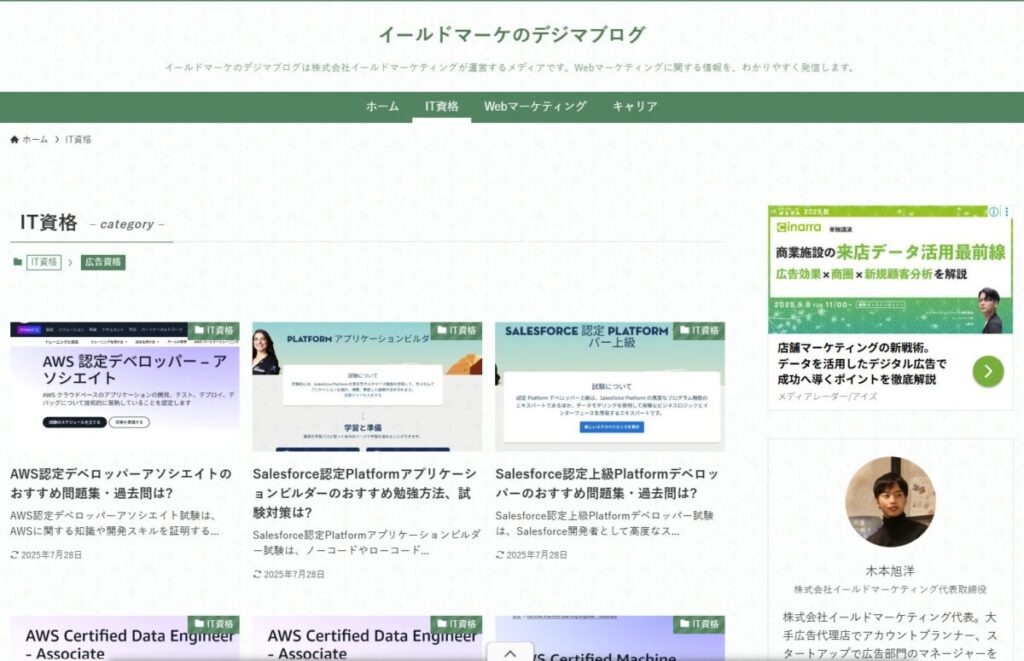
Task: Click IT資格 label on AWS Certified Machine card
Action: (699, 624)
